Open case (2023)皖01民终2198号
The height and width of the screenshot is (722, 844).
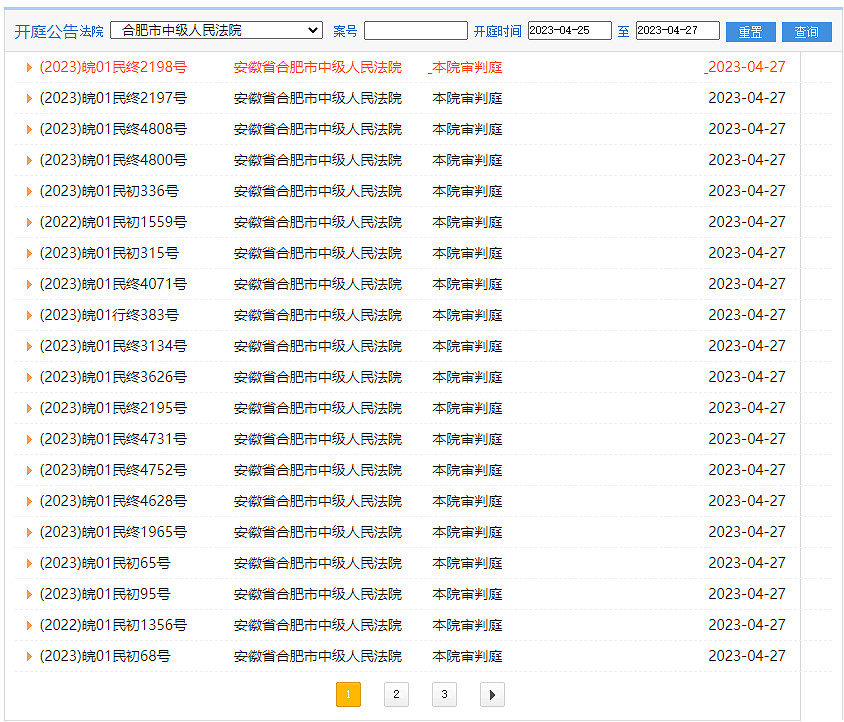[x=113, y=67]
